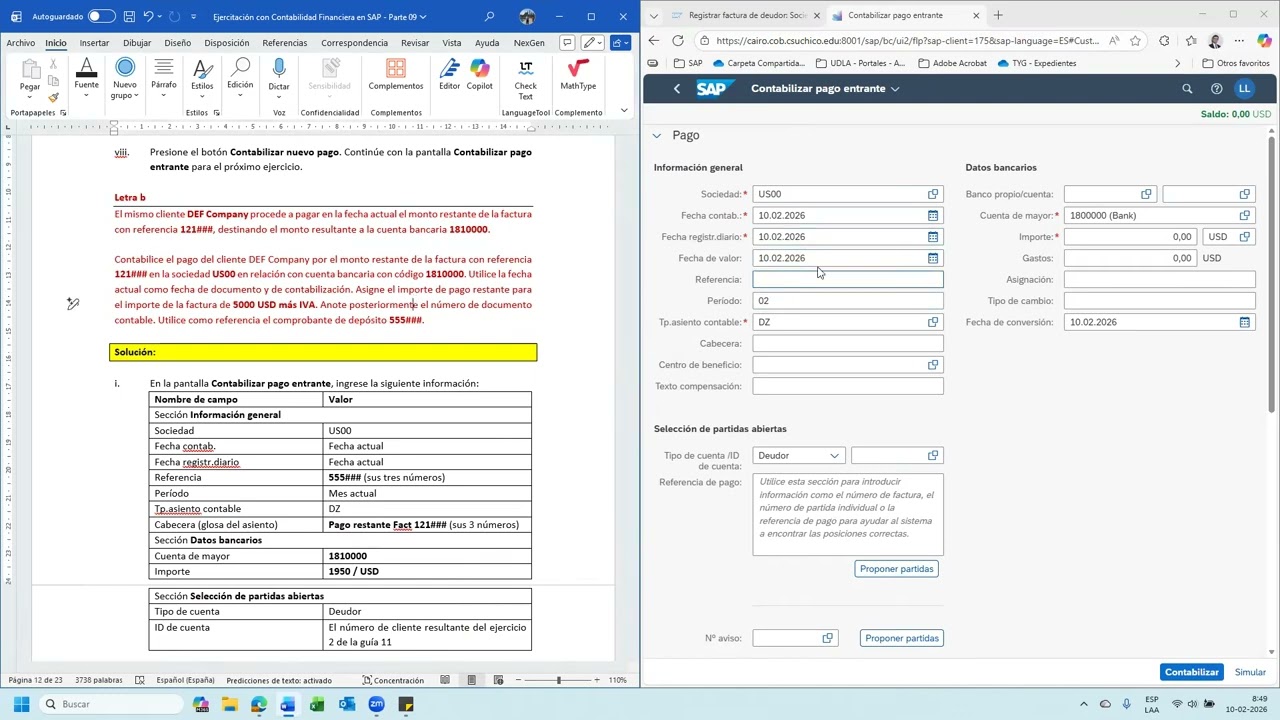The height and width of the screenshot is (720, 1280).
Task: Click the Referencia de pago text area
Action: click(848, 514)
